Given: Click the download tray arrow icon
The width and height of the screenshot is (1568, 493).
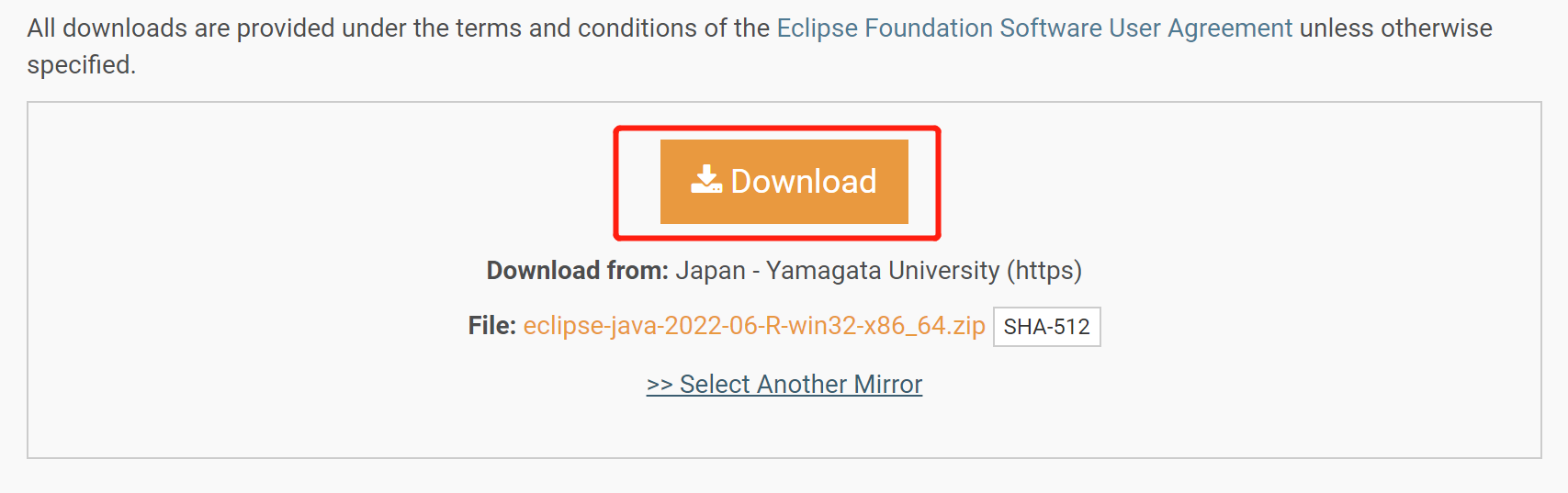Looking at the screenshot, I should coord(705,180).
